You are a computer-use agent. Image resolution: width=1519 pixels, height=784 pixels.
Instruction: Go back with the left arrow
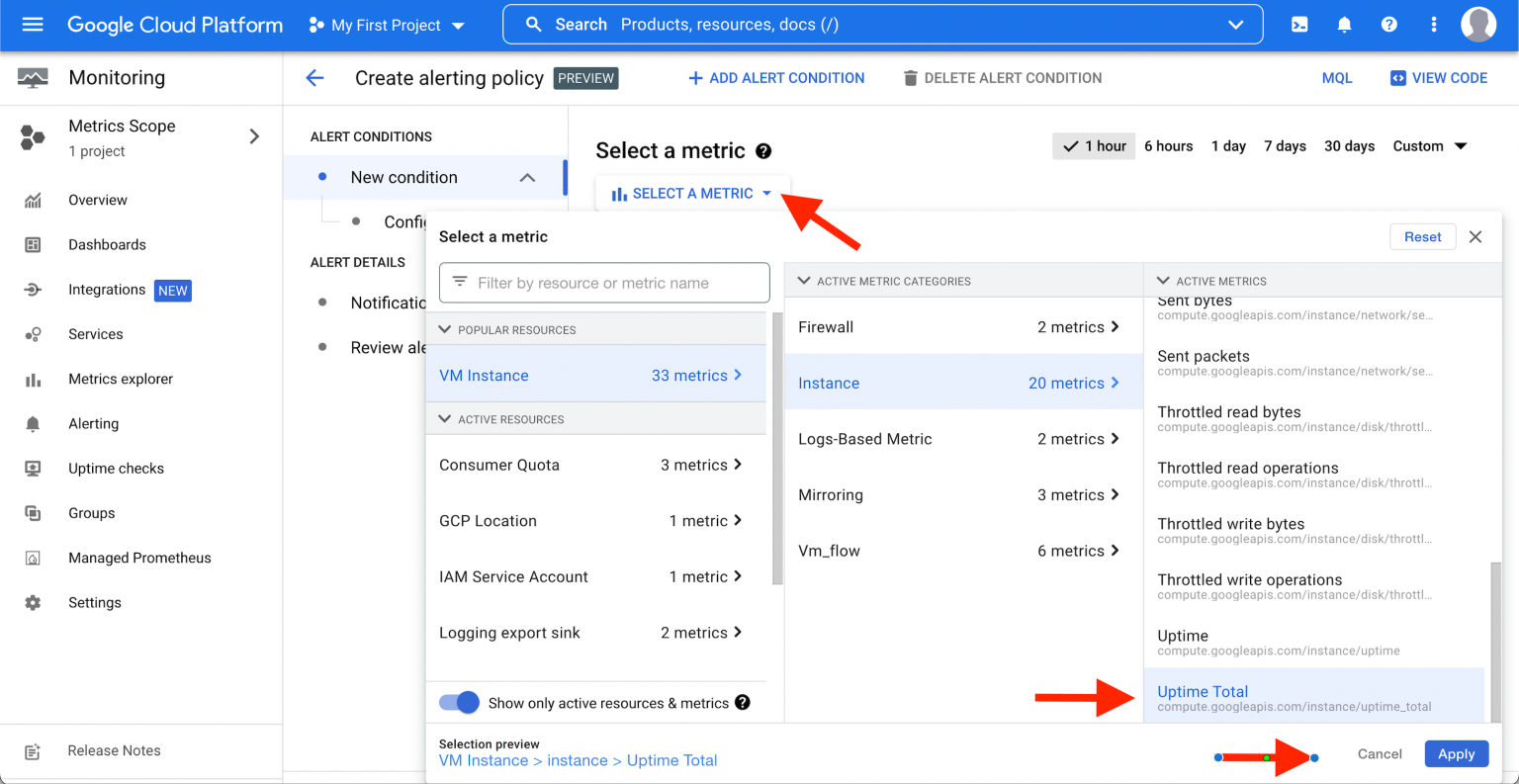click(x=314, y=78)
